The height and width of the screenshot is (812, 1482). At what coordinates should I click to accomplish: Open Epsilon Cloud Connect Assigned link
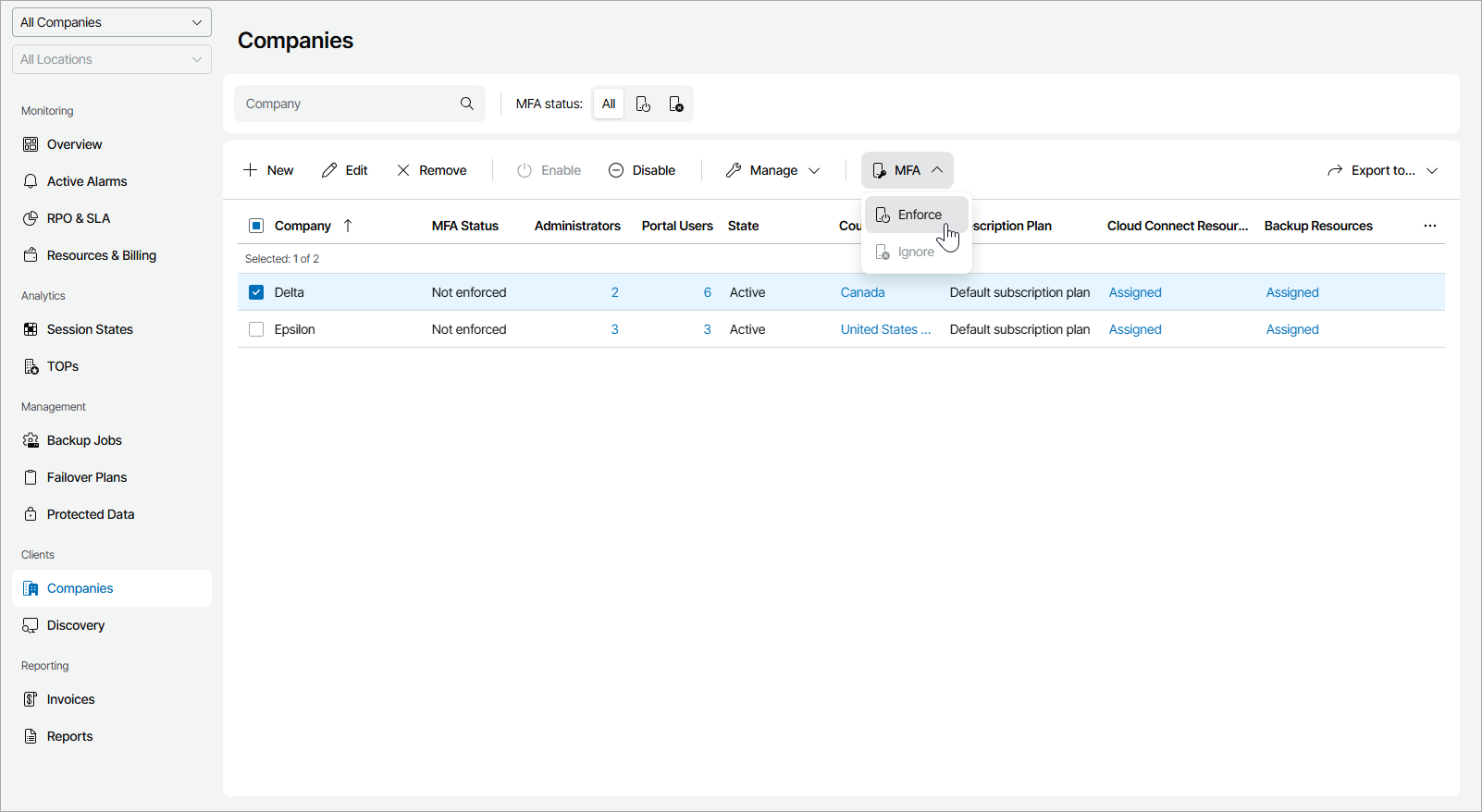click(1135, 329)
